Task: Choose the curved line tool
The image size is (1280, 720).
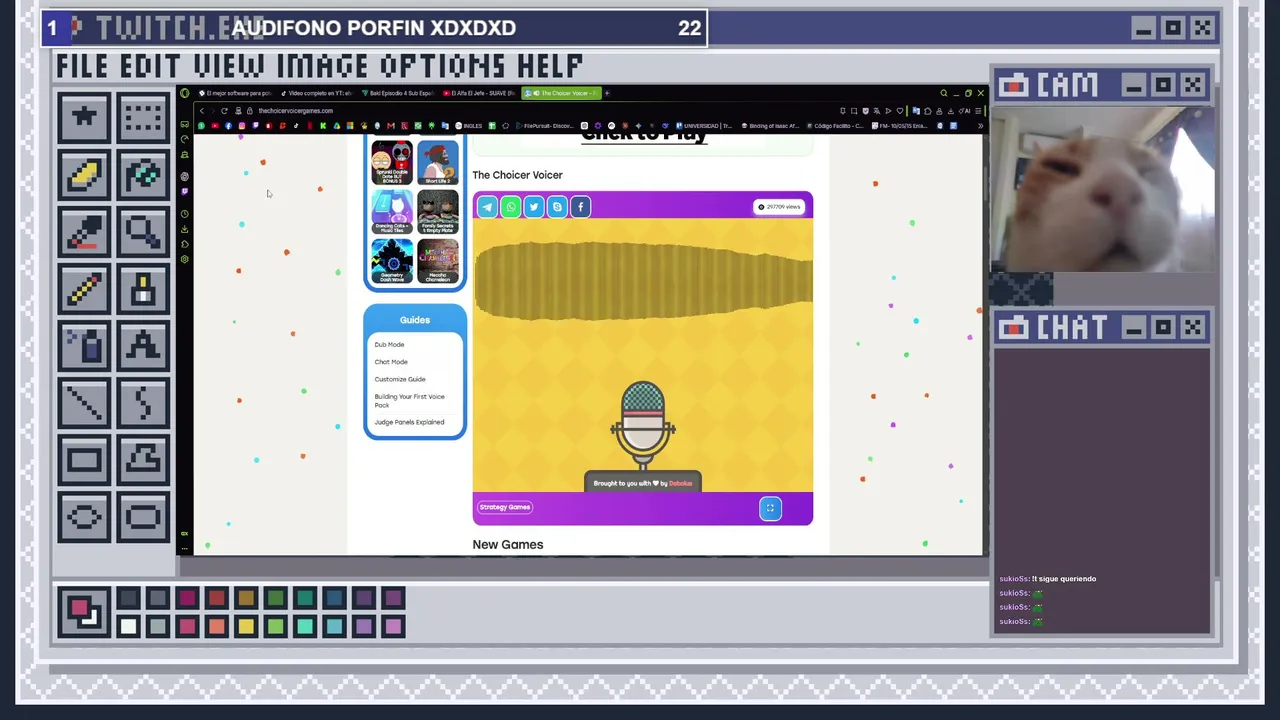Action: (143, 404)
